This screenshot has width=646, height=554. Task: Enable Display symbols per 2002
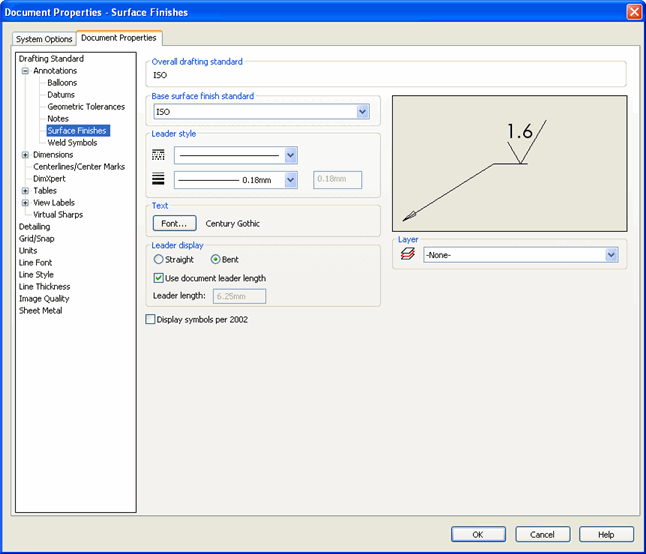pos(150,319)
